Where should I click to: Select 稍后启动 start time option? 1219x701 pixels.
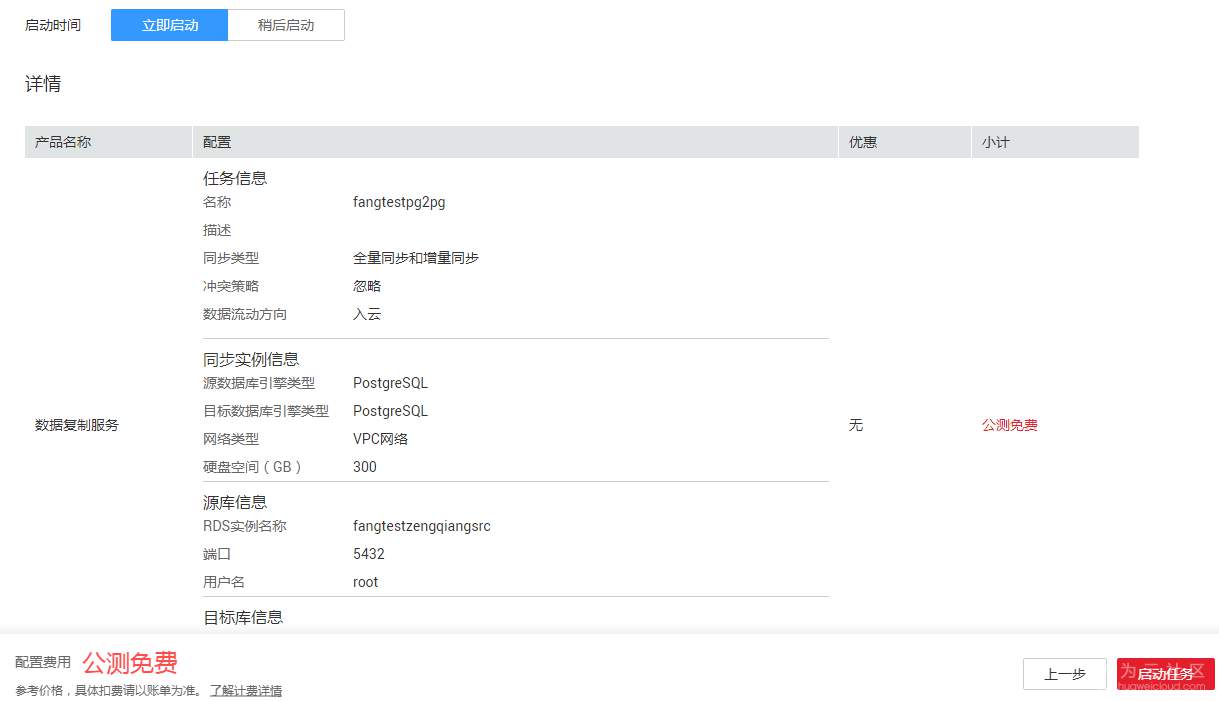tap(286, 25)
